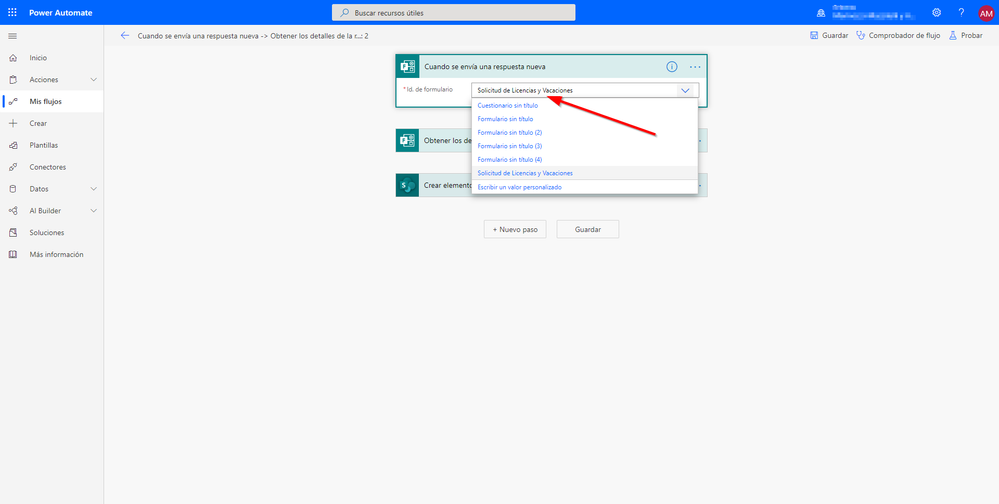999x504 pixels.
Task: Collapse the left navigation hamburger menu
Action: (x=12, y=36)
